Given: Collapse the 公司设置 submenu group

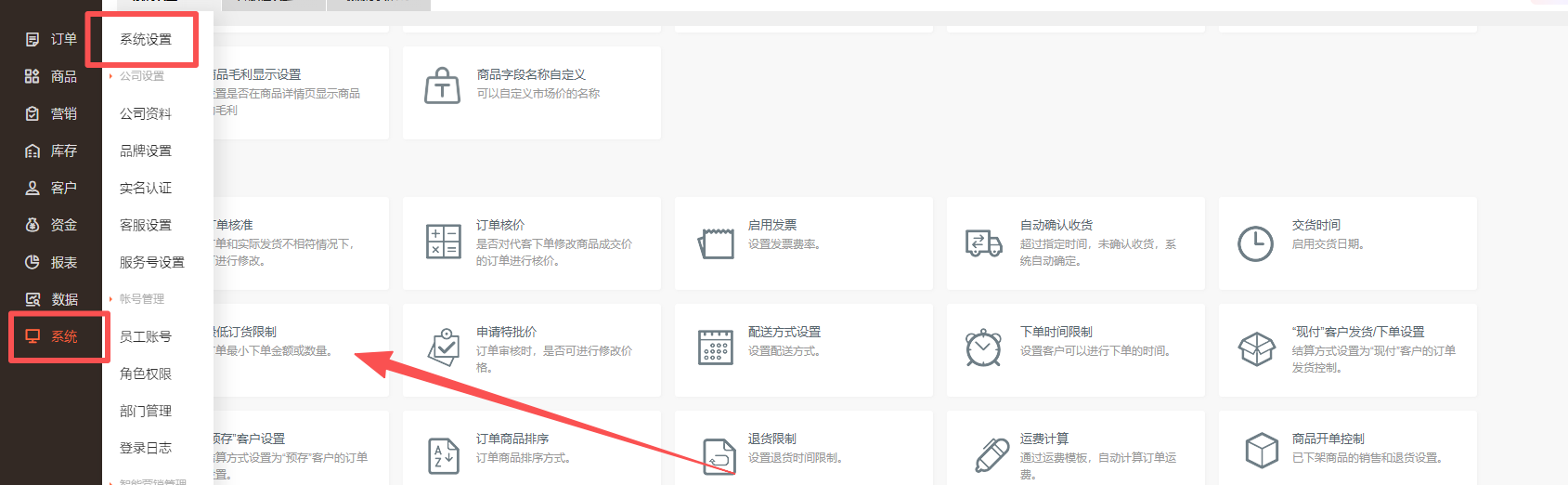Looking at the screenshot, I should 141,76.
